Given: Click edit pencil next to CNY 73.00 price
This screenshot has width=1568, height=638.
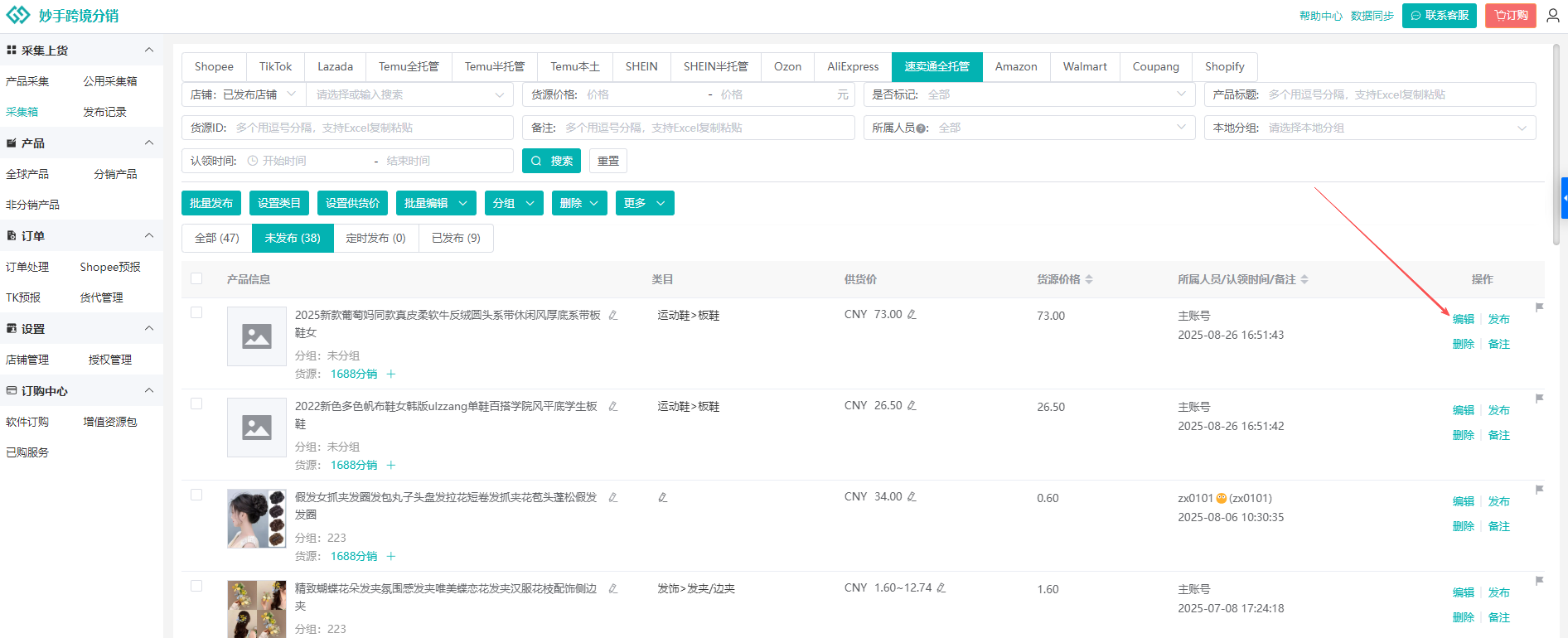Looking at the screenshot, I should click(912, 315).
